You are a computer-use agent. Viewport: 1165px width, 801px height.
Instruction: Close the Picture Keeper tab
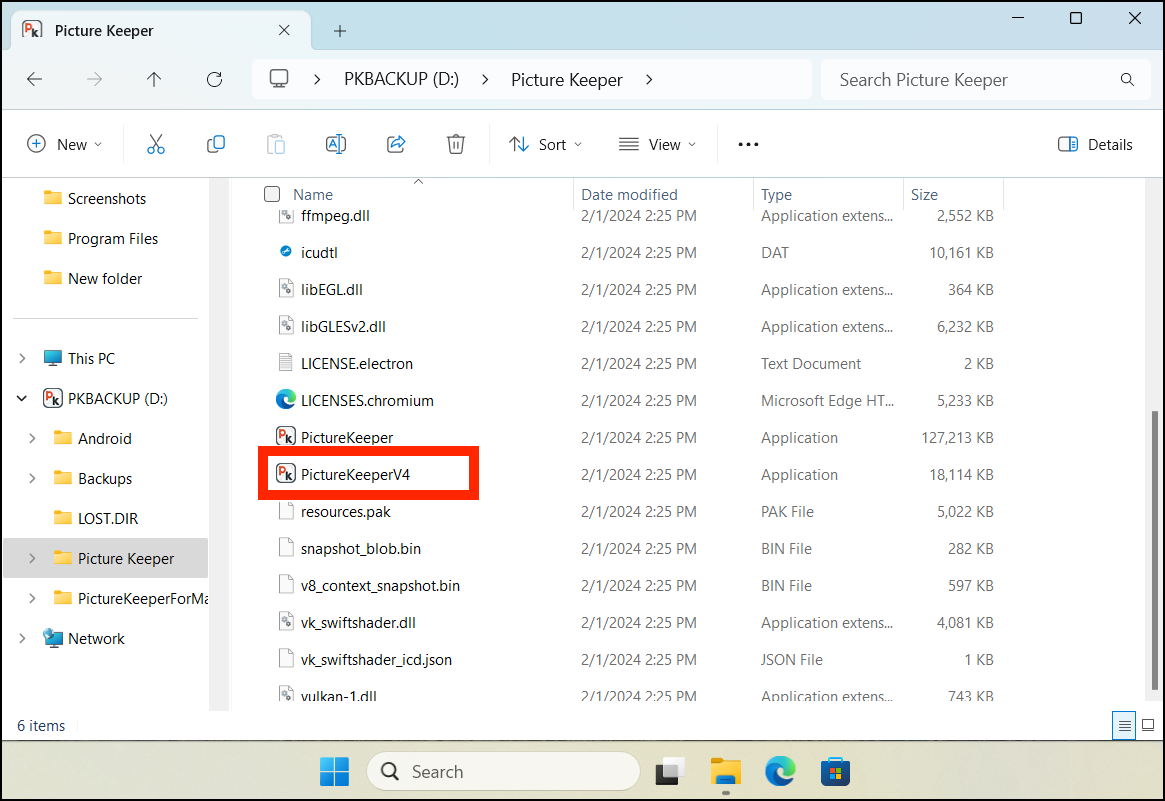point(284,30)
